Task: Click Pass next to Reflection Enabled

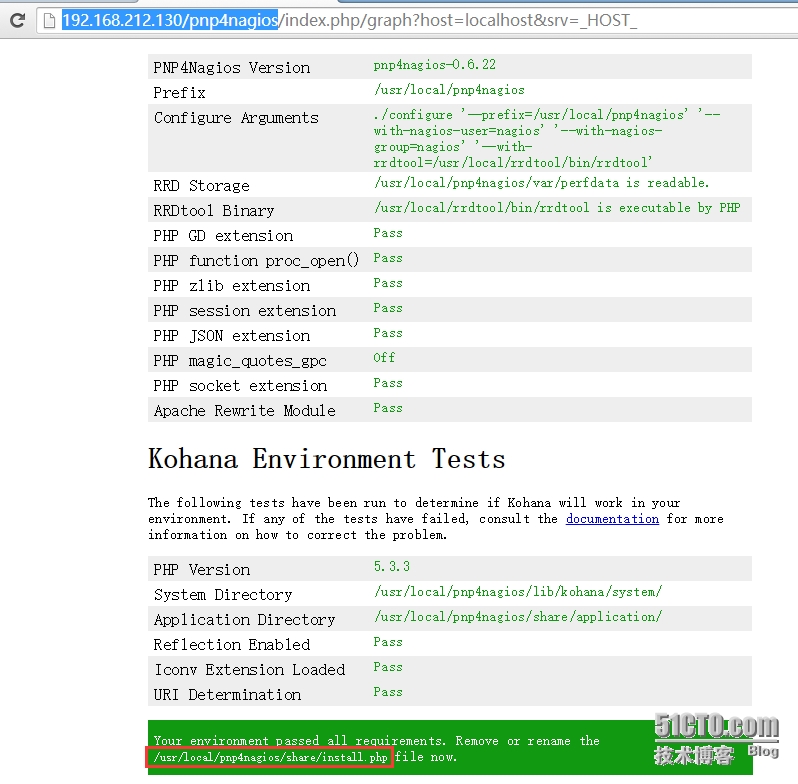Action: (x=388, y=642)
